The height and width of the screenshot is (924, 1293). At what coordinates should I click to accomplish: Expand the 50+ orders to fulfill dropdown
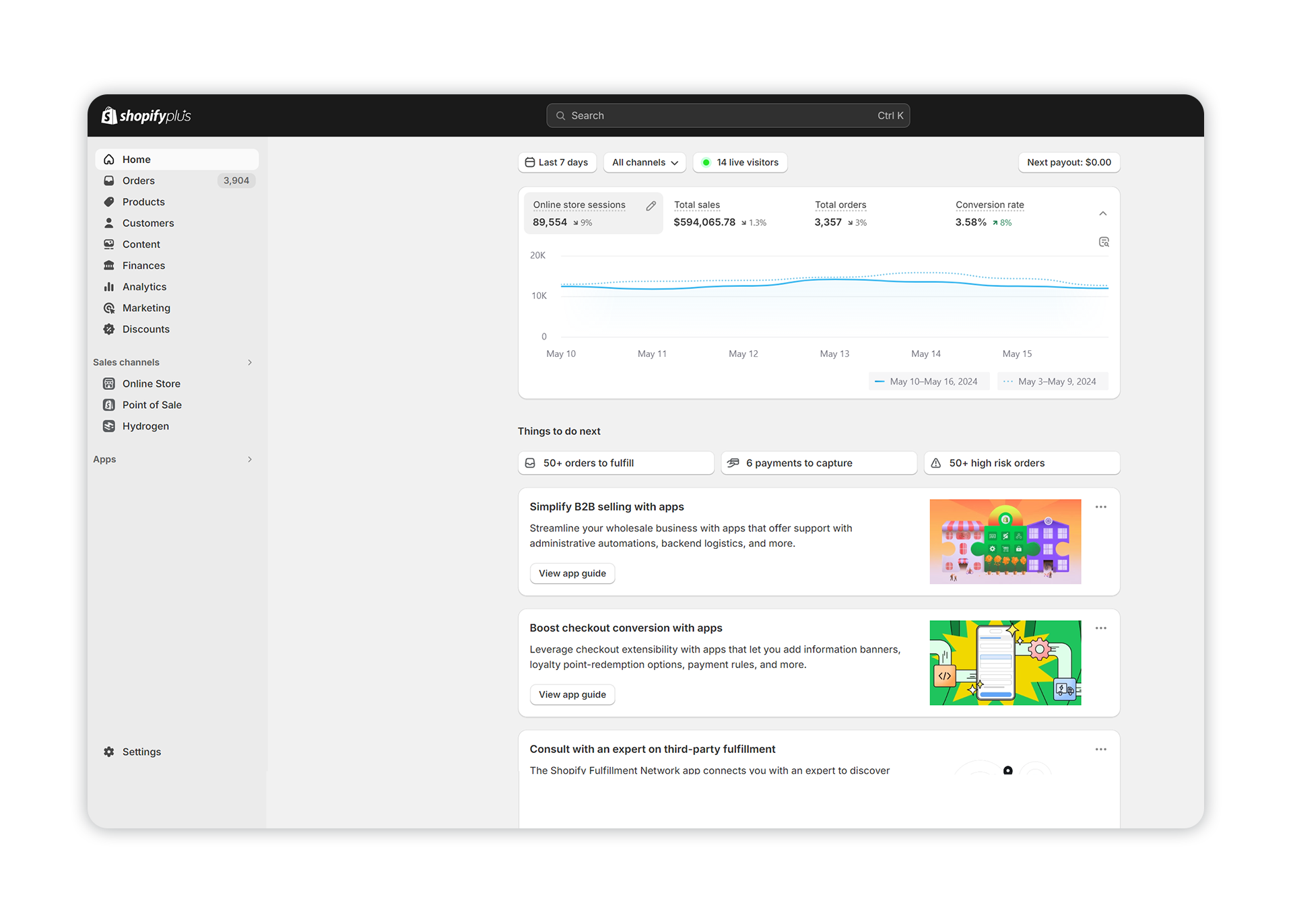615,463
